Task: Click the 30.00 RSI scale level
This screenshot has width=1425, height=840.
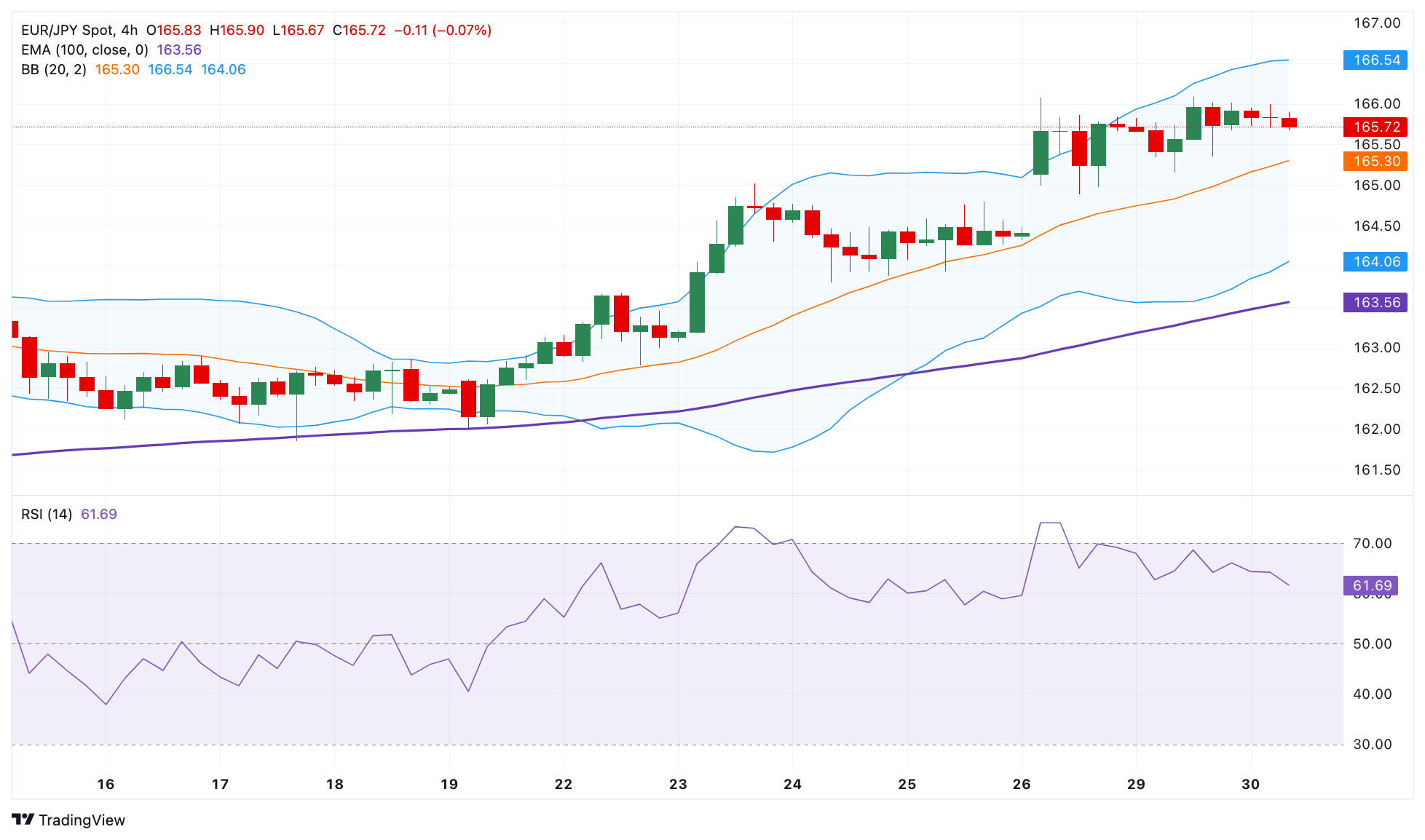Action: point(1372,745)
